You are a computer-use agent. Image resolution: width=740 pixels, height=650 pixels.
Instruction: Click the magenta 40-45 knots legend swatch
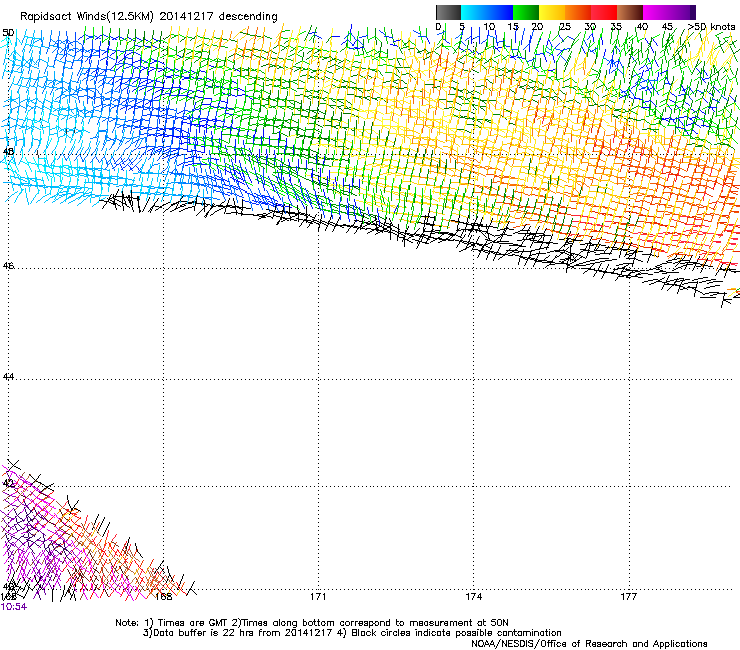[x=656, y=12]
